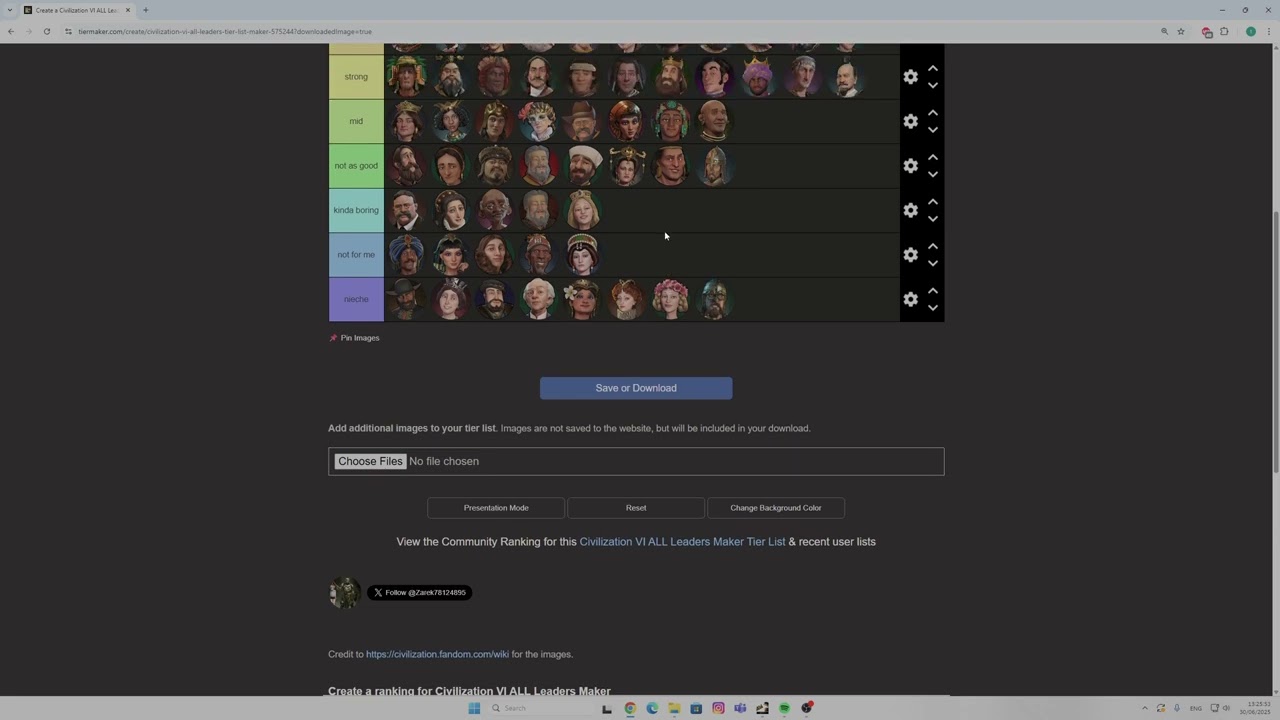Select the bald leader ending the mid tier
Image resolution: width=1280 pixels, height=720 pixels.
pos(714,121)
